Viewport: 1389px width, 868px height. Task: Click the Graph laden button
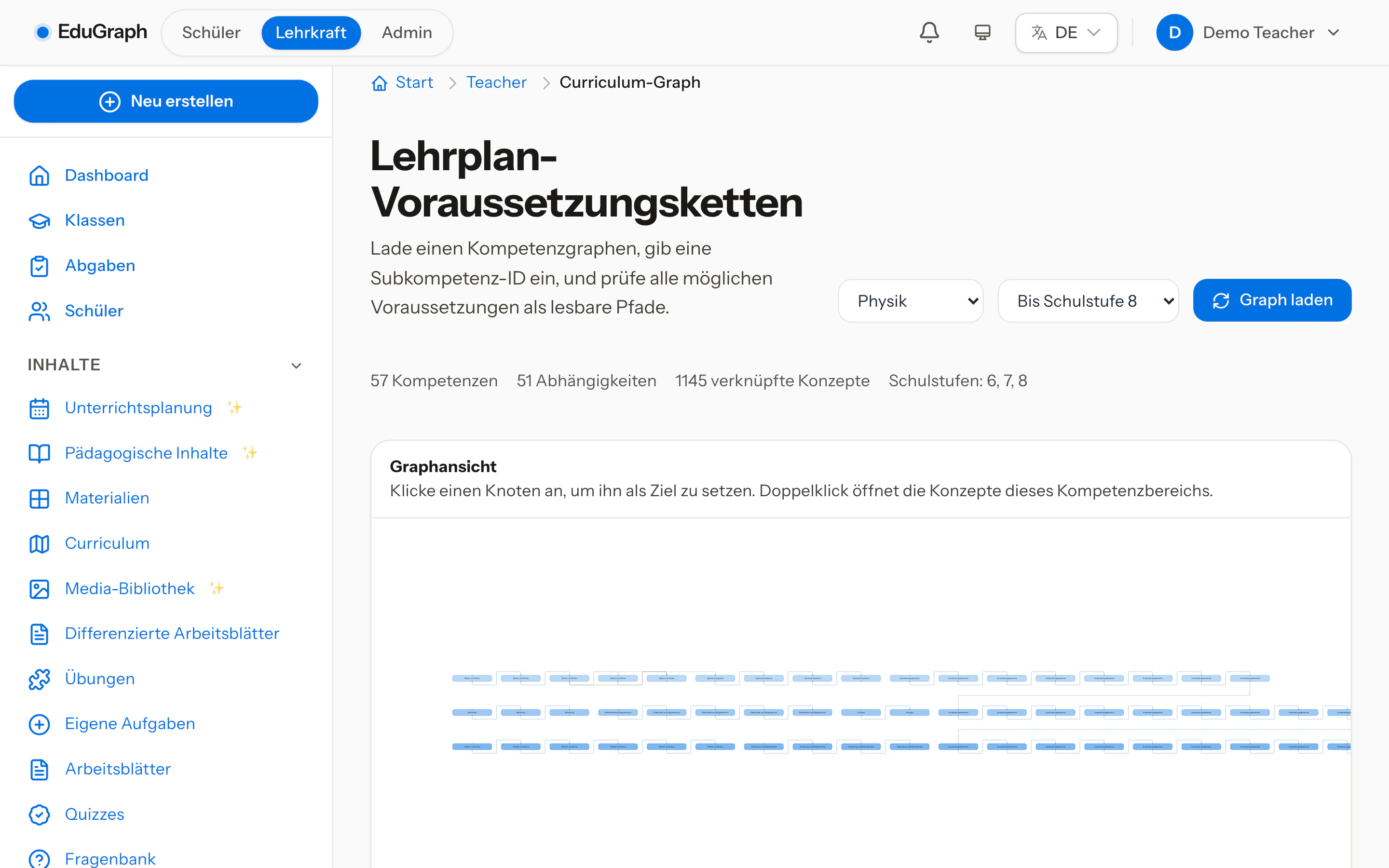click(1272, 300)
